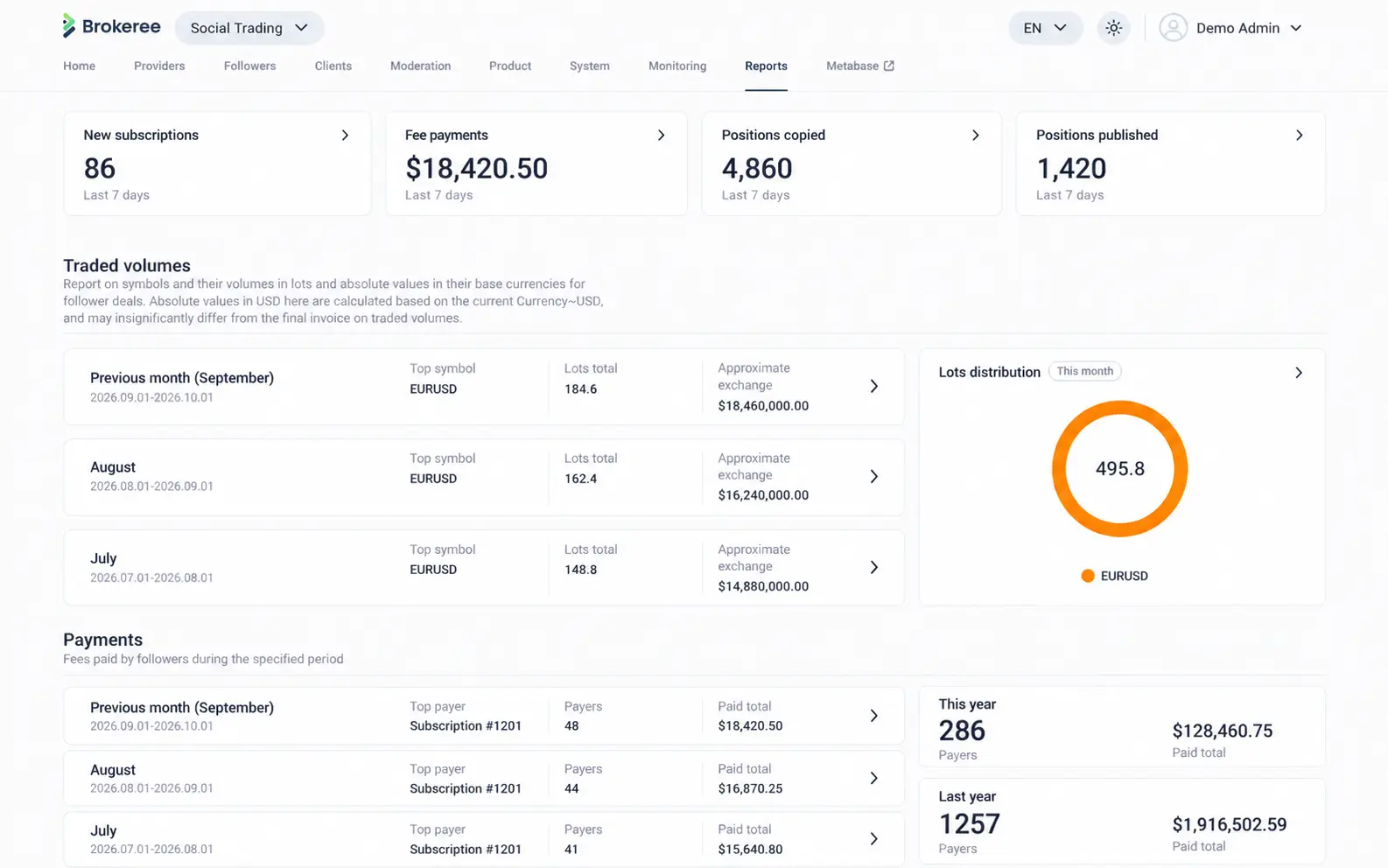Open the New subscriptions card arrow
The height and width of the screenshot is (868, 1388).
[345, 135]
